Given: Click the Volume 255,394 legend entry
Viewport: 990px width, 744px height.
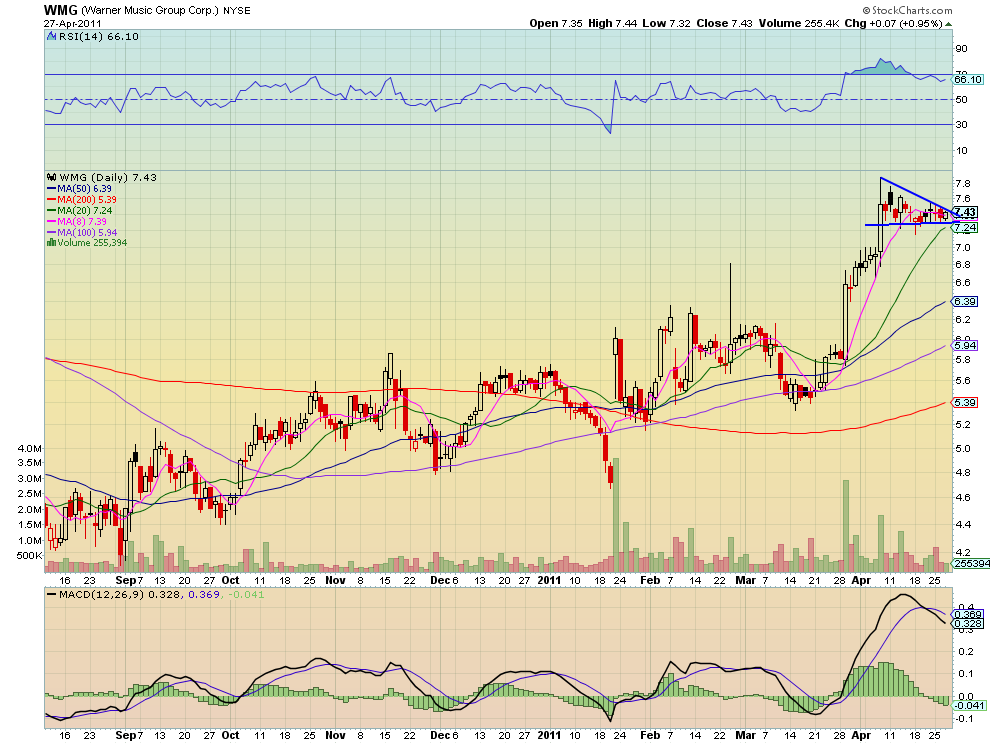Looking at the screenshot, I should pyautogui.click(x=87, y=243).
